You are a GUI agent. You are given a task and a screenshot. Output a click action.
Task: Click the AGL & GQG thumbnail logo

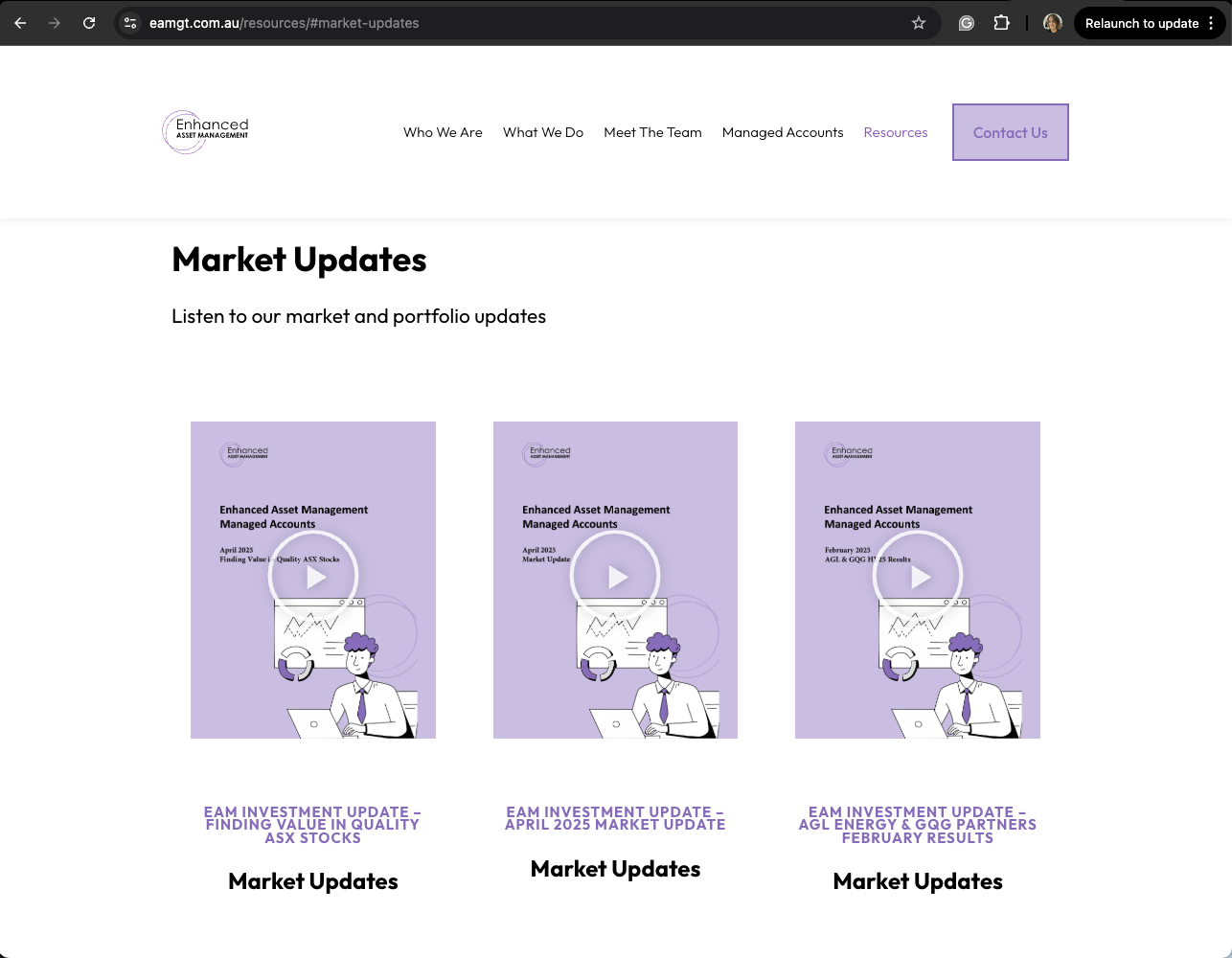tap(849, 453)
